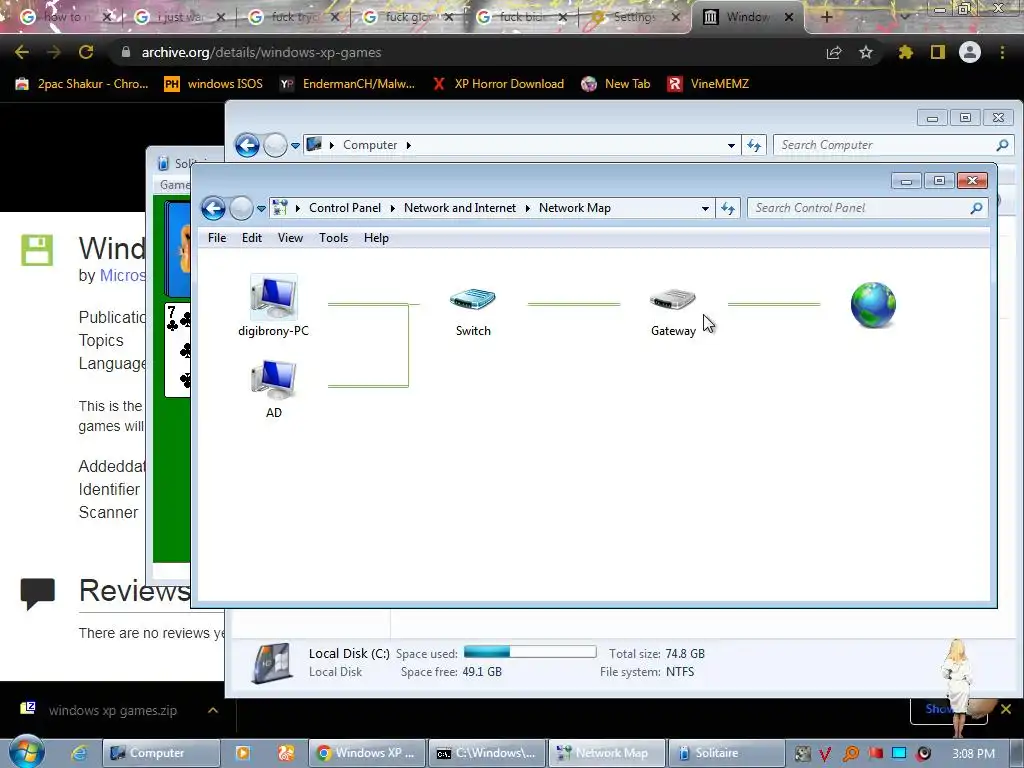Open the windows ISOS bookmark
The width and height of the screenshot is (1024, 768).
click(x=214, y=84)
